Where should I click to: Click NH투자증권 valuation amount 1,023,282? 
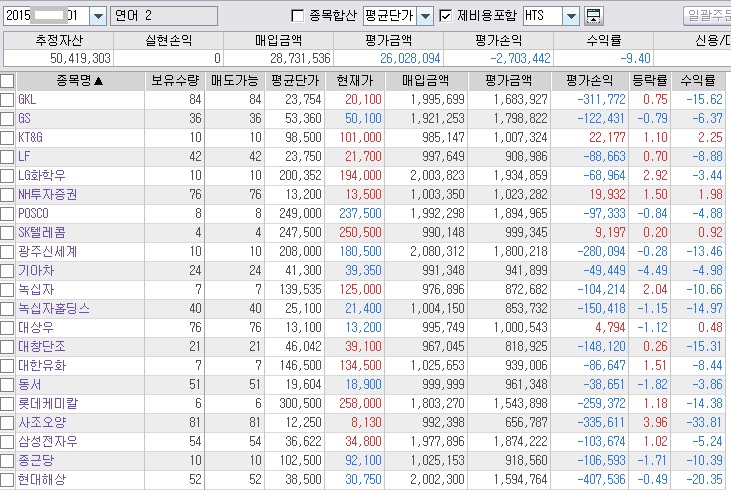point(521,195)
